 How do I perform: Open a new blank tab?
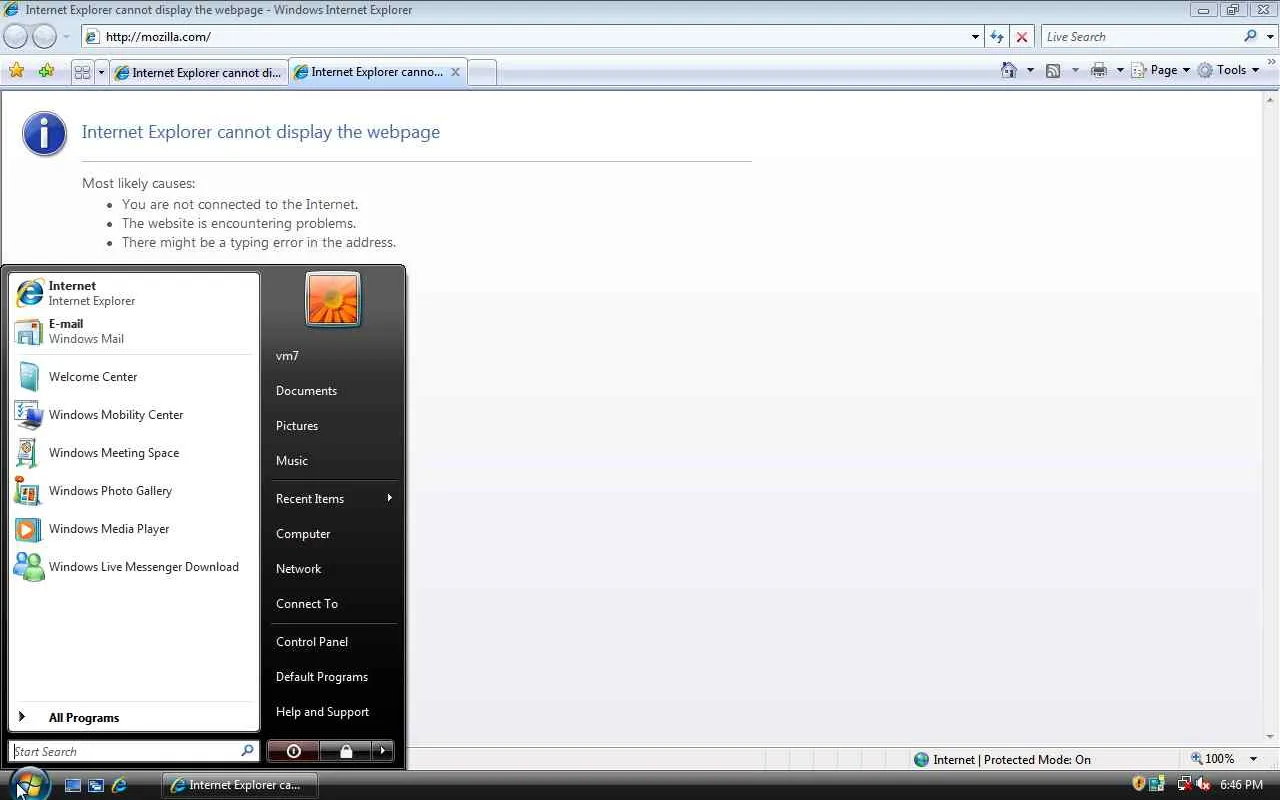click(482, 73)
